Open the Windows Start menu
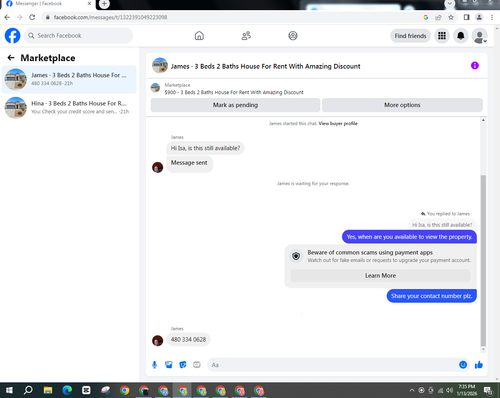The width and height of the screenshot is (500, 398). [9, 390]
